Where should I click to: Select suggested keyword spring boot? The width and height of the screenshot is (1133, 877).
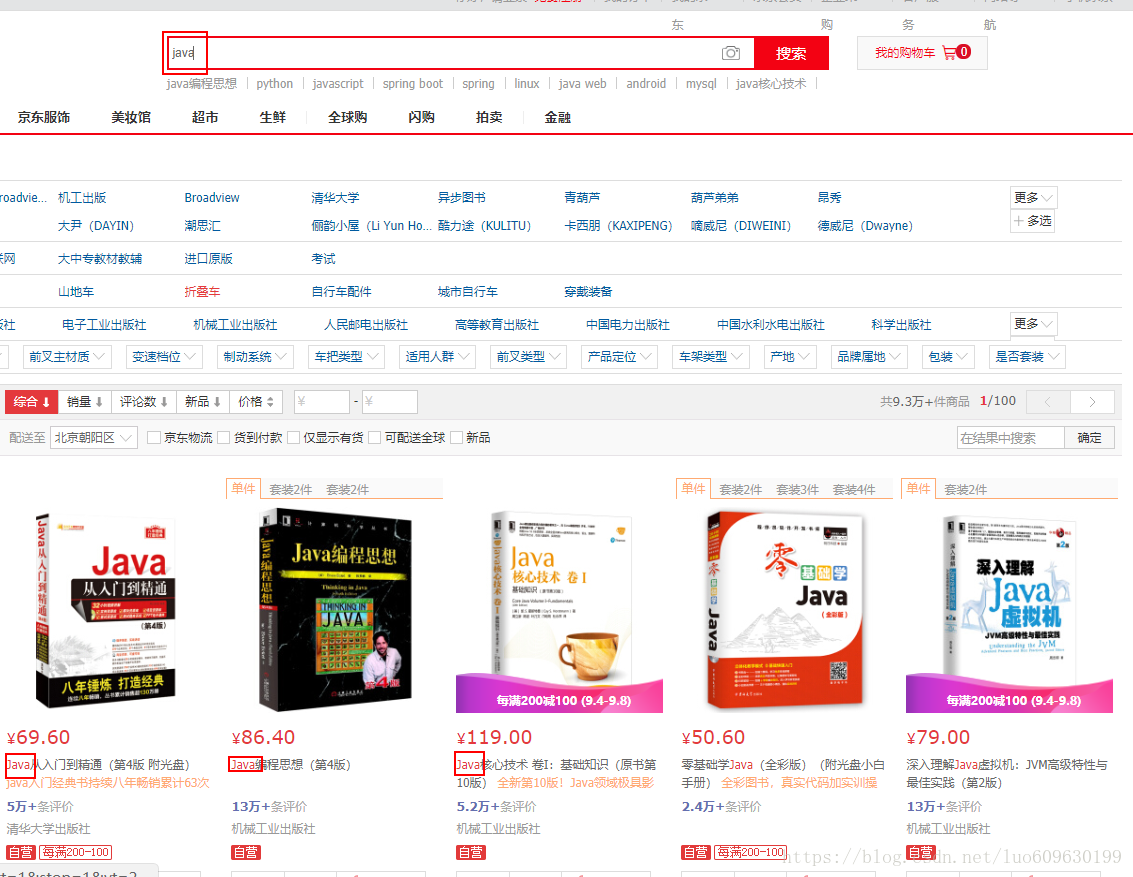click(413, 84)
